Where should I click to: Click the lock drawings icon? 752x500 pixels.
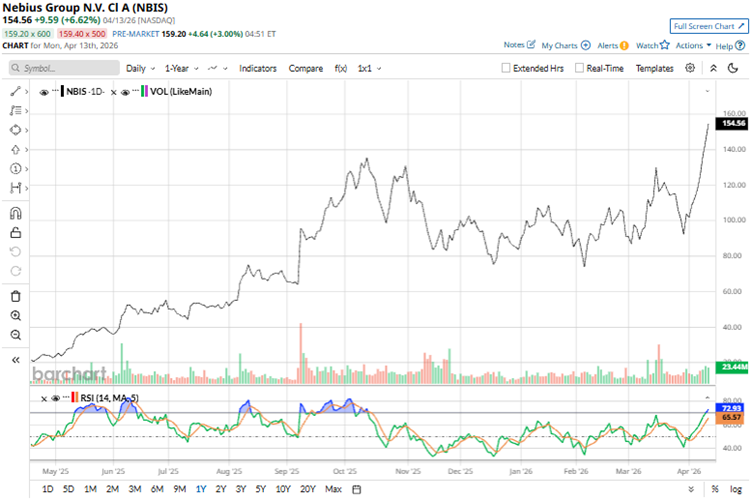point(15,233)
